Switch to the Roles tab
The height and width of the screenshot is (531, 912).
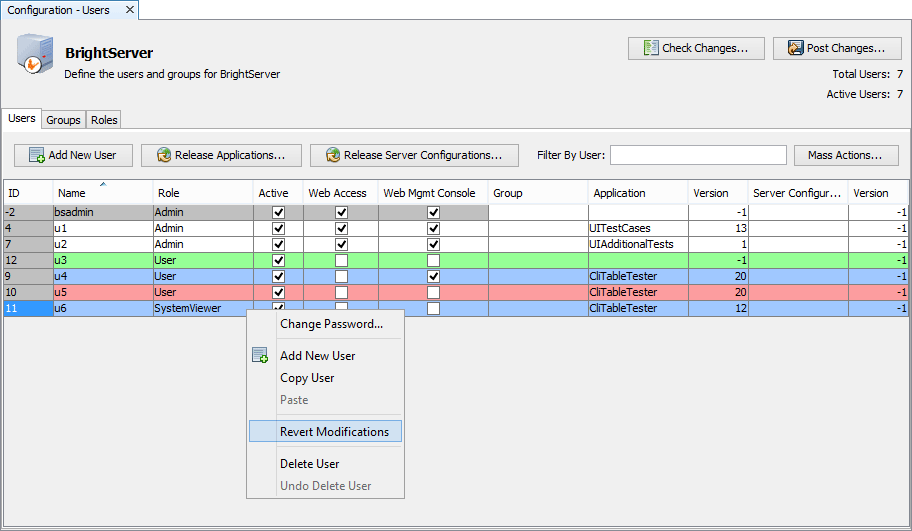[104, 120]
